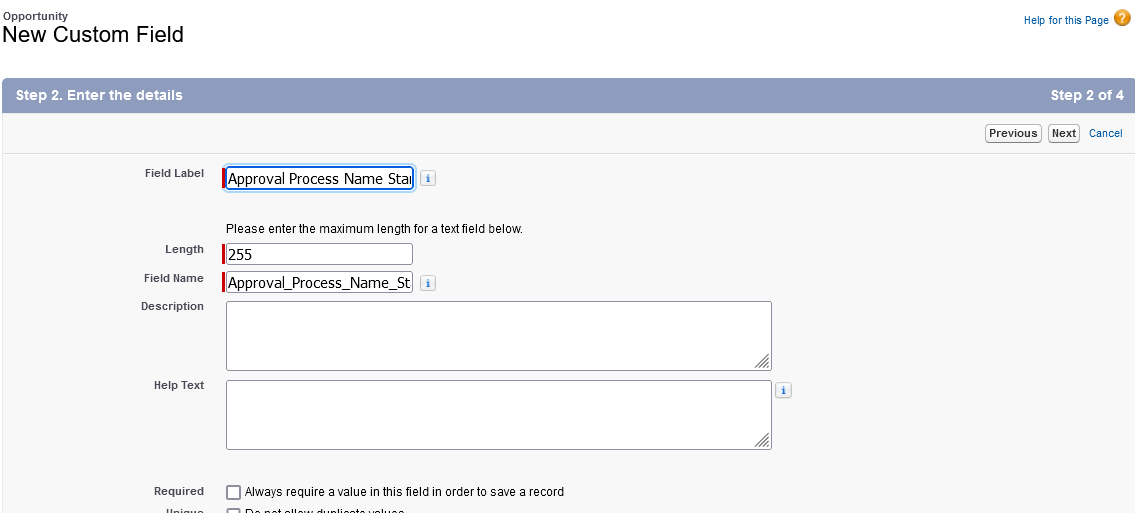1135x513 pixels.
Task: Click info icon beside Field Label input
Action: [427, 179]
